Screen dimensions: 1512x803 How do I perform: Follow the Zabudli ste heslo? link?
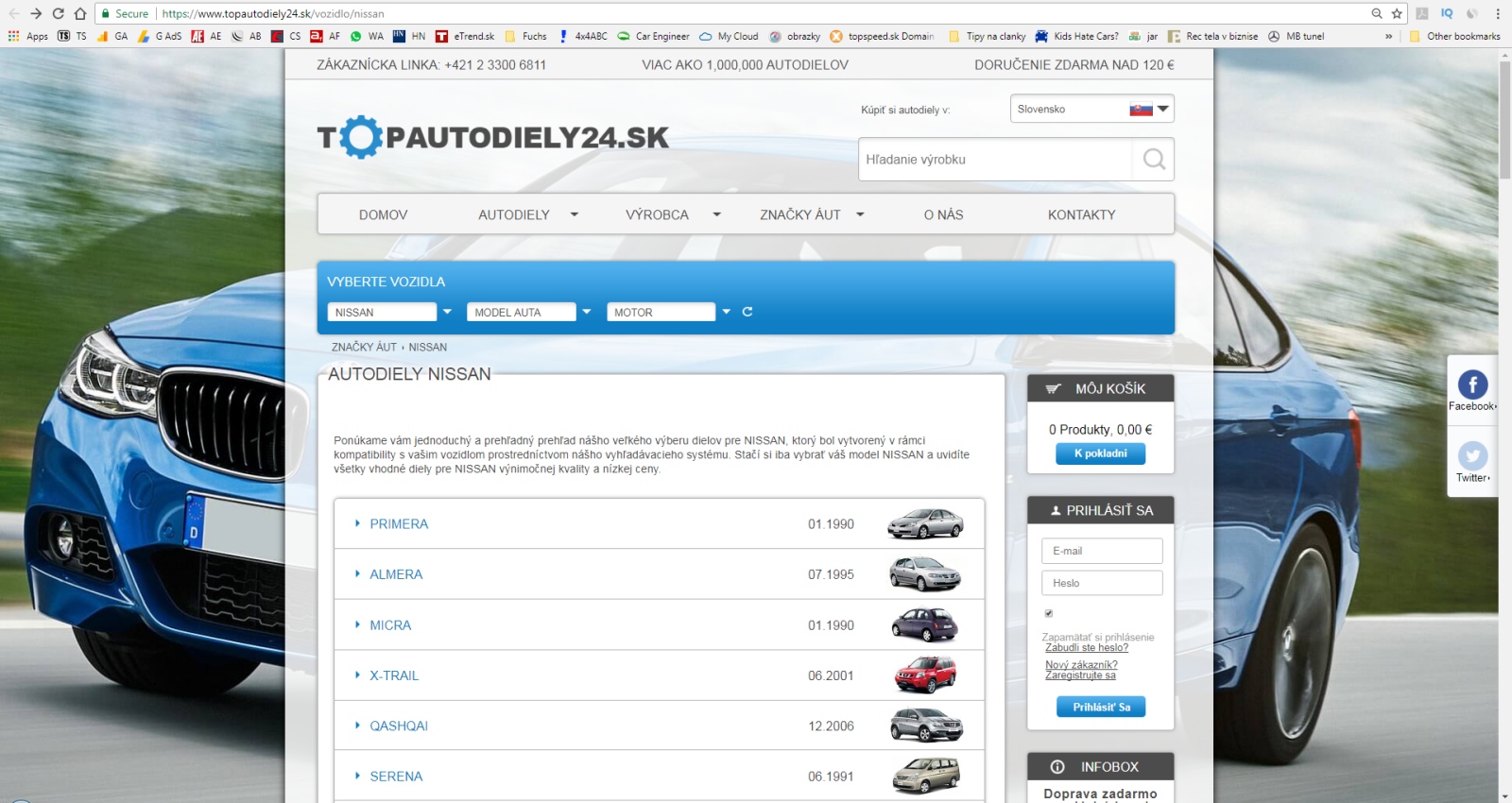coord(1087,648)
